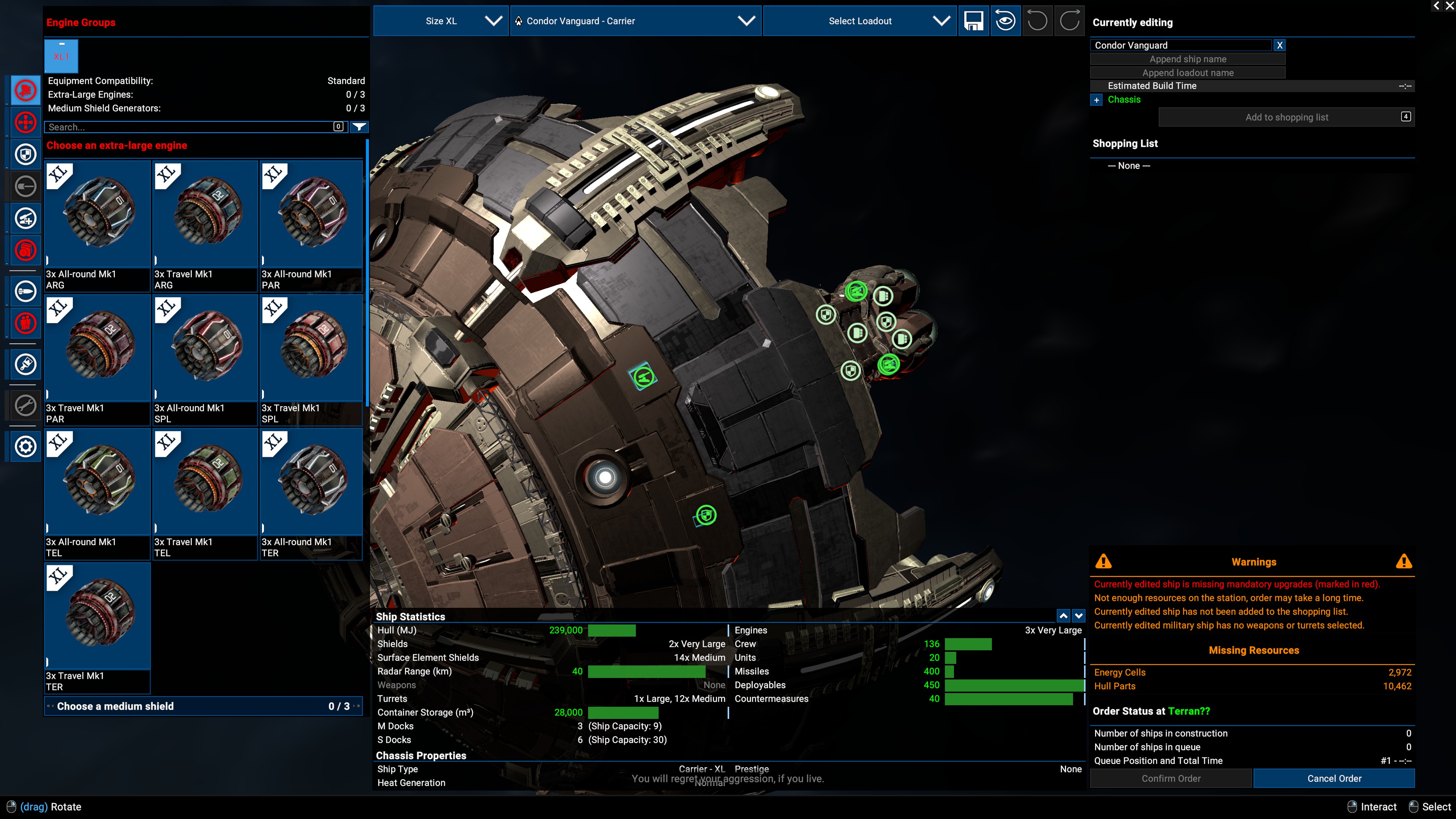Open the Size XL dropdown
Viewport: 1456px width, 819px height.
point(441,21)
